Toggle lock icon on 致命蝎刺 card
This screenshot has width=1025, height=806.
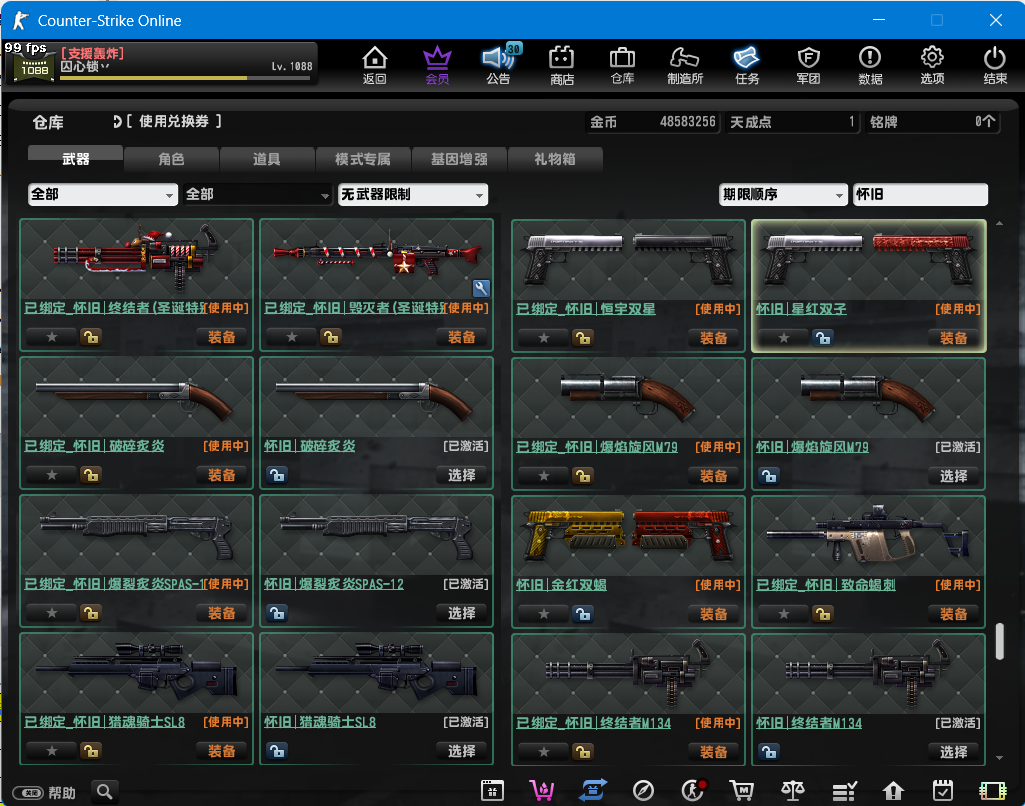822,614
